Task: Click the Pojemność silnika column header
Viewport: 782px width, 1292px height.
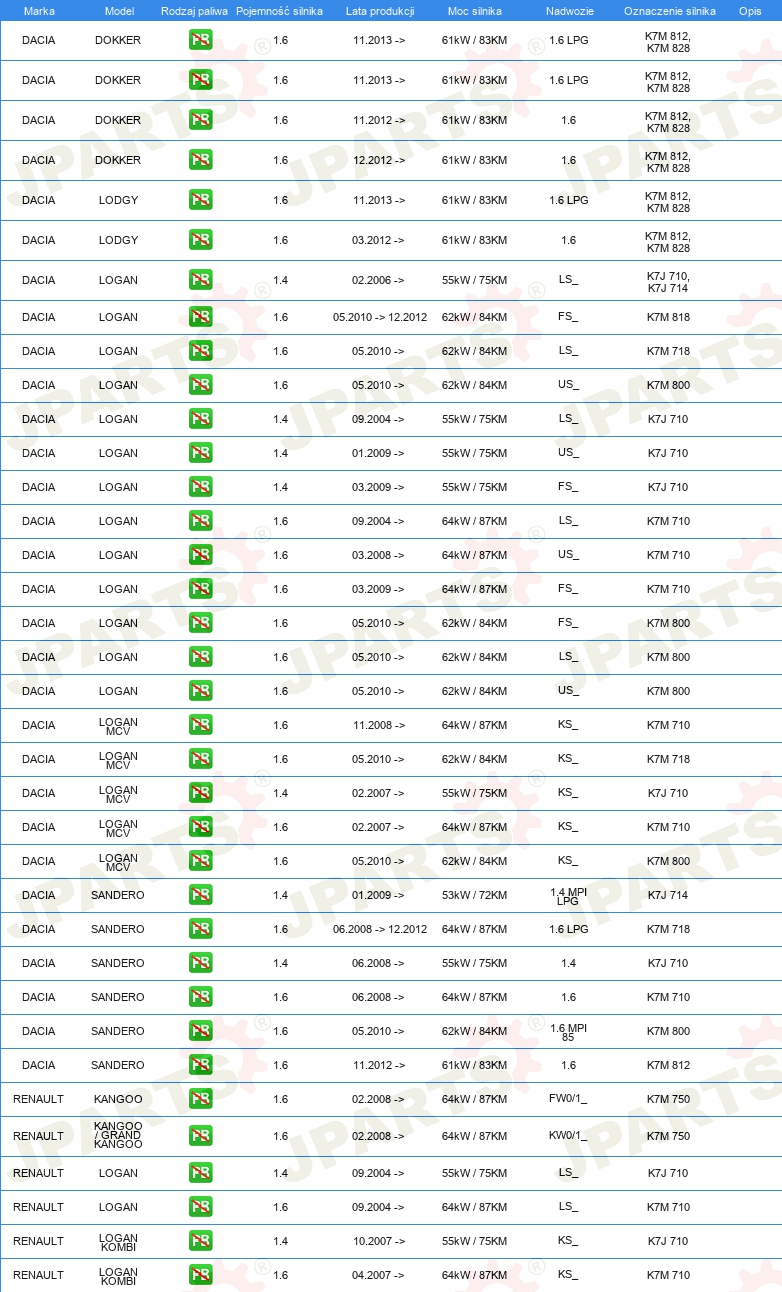Action: point(280,11)
